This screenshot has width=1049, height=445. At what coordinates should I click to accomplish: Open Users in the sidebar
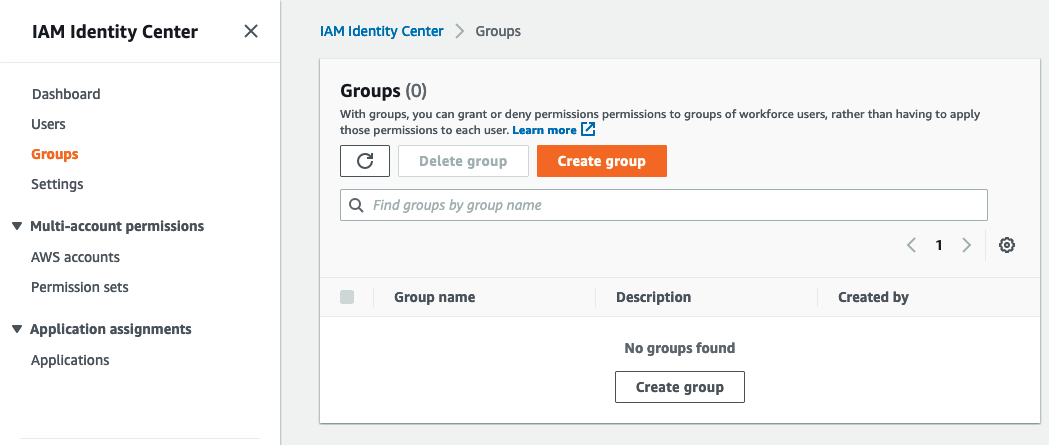point(48,124)
